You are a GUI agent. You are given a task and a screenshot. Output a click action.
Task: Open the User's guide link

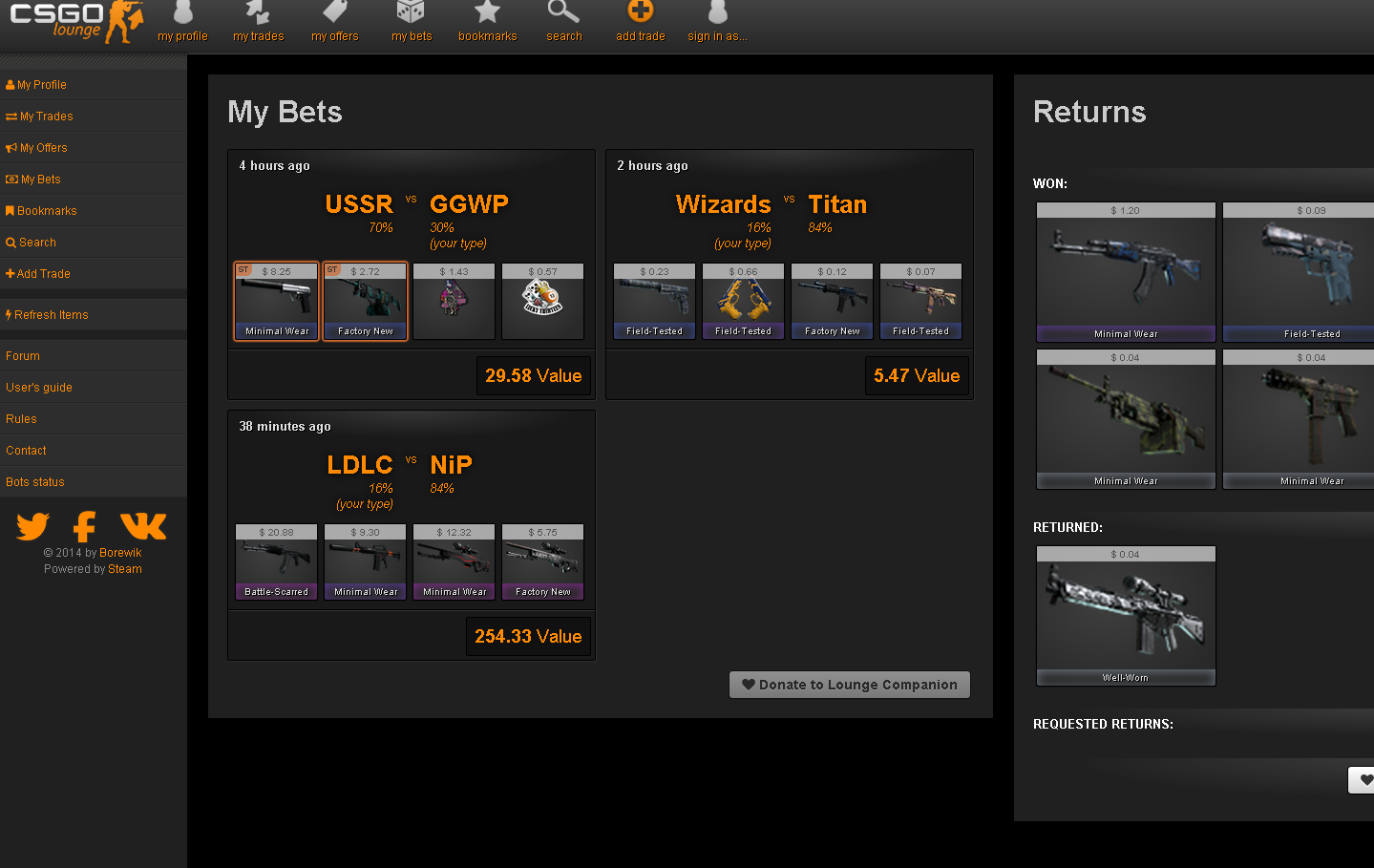[94, 388]
